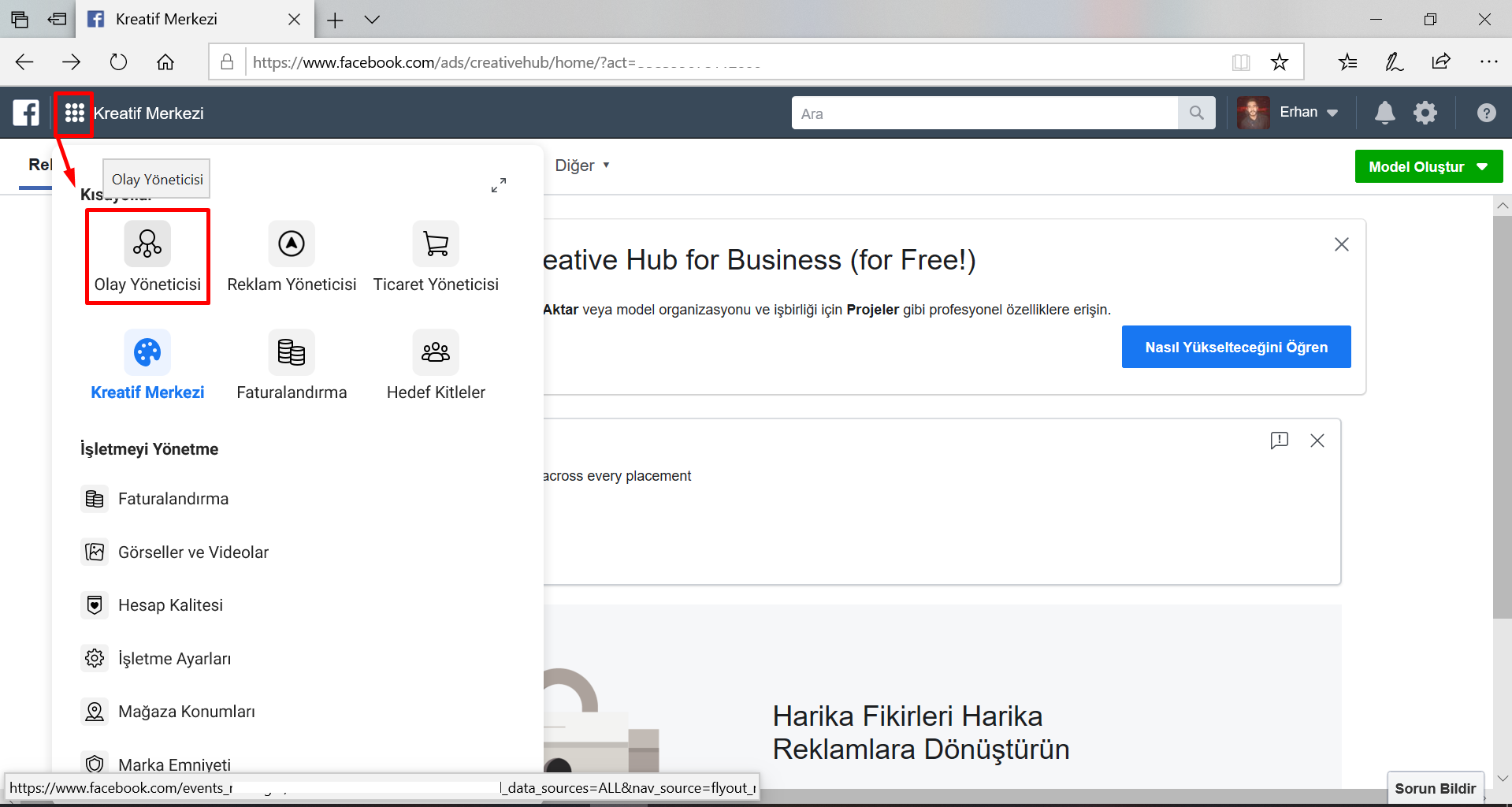Click the search magnifier button

tap(1197, 113)
